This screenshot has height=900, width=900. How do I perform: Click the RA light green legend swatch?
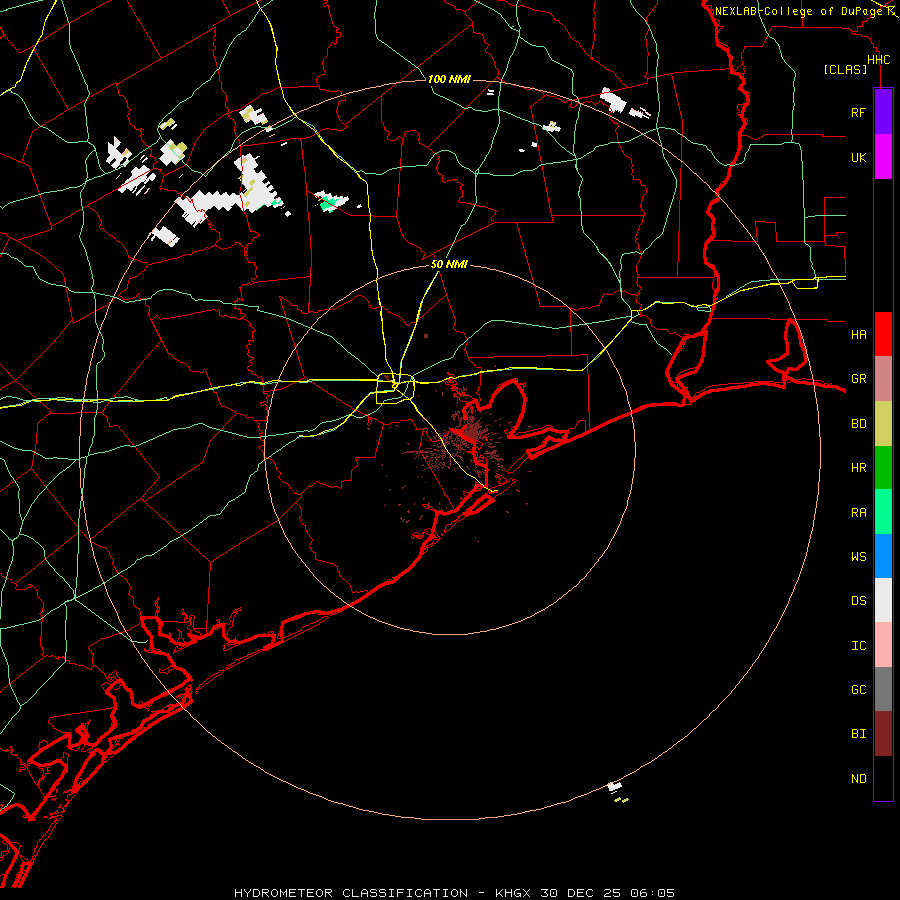point(883,512)
